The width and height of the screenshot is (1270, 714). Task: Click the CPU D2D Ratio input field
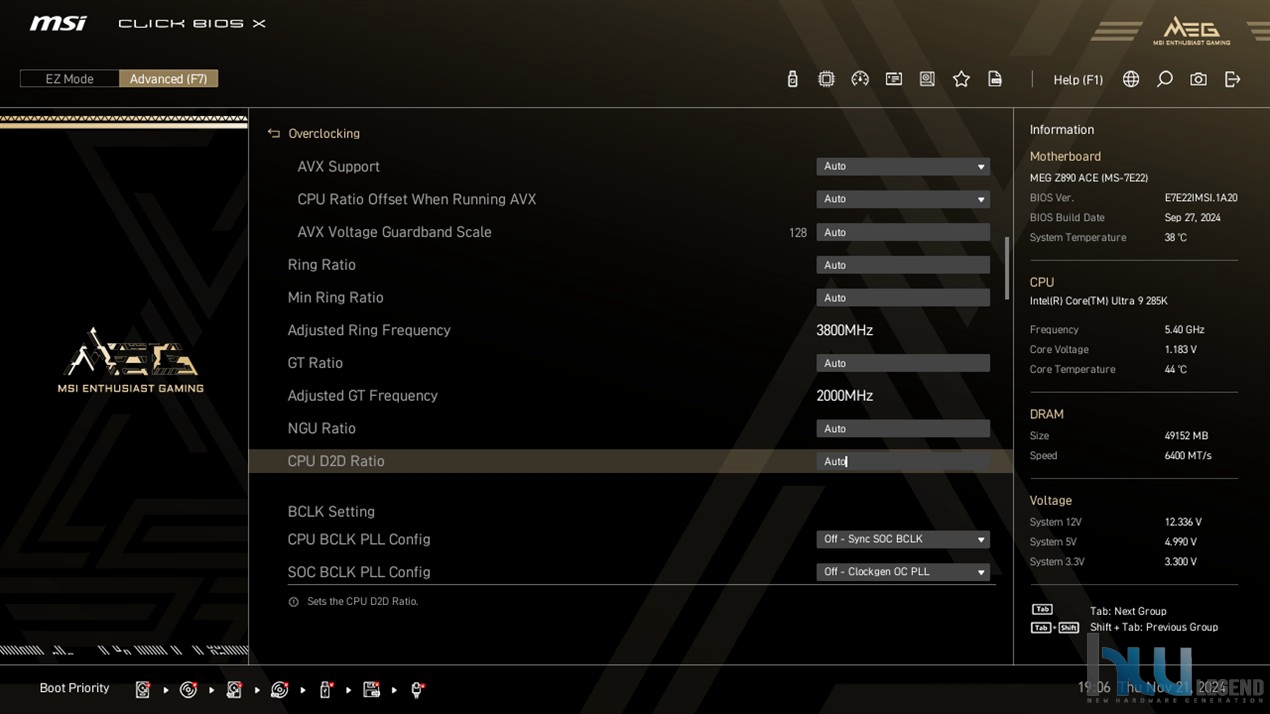coord(903,461)
